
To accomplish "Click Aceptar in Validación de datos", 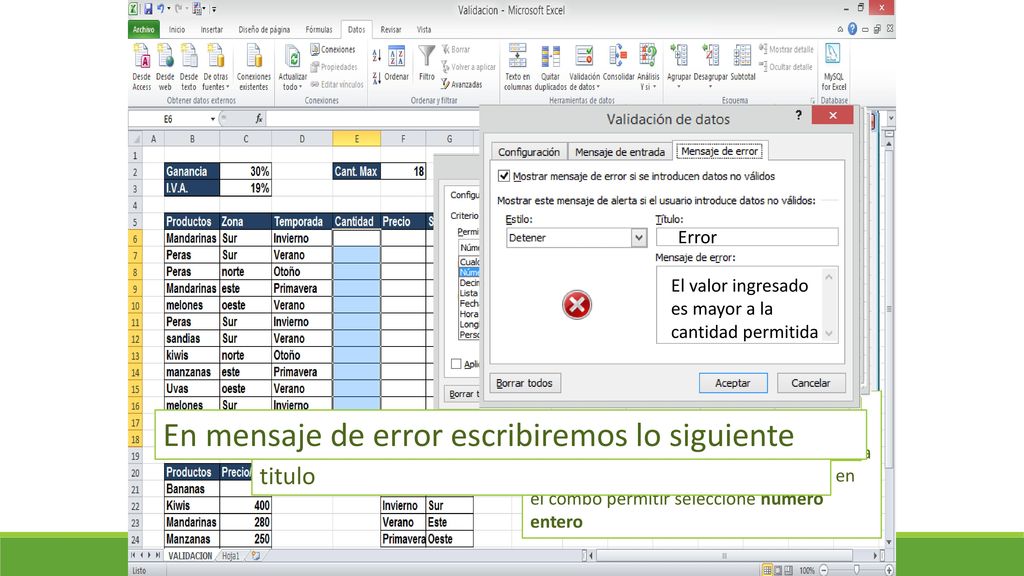I will tap(733, 383).
